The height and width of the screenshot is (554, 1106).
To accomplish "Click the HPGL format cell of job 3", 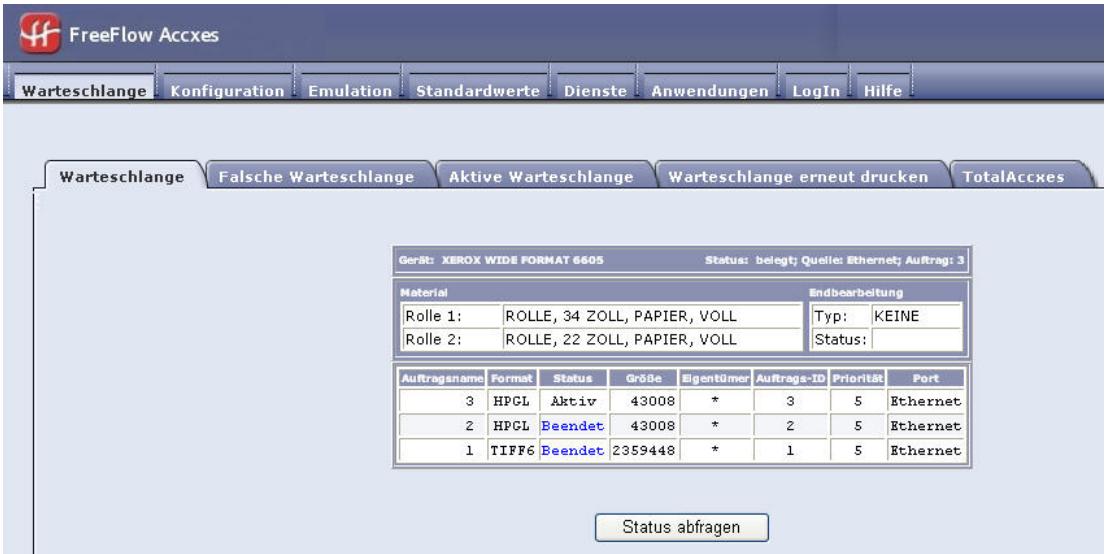I will 513,402.
